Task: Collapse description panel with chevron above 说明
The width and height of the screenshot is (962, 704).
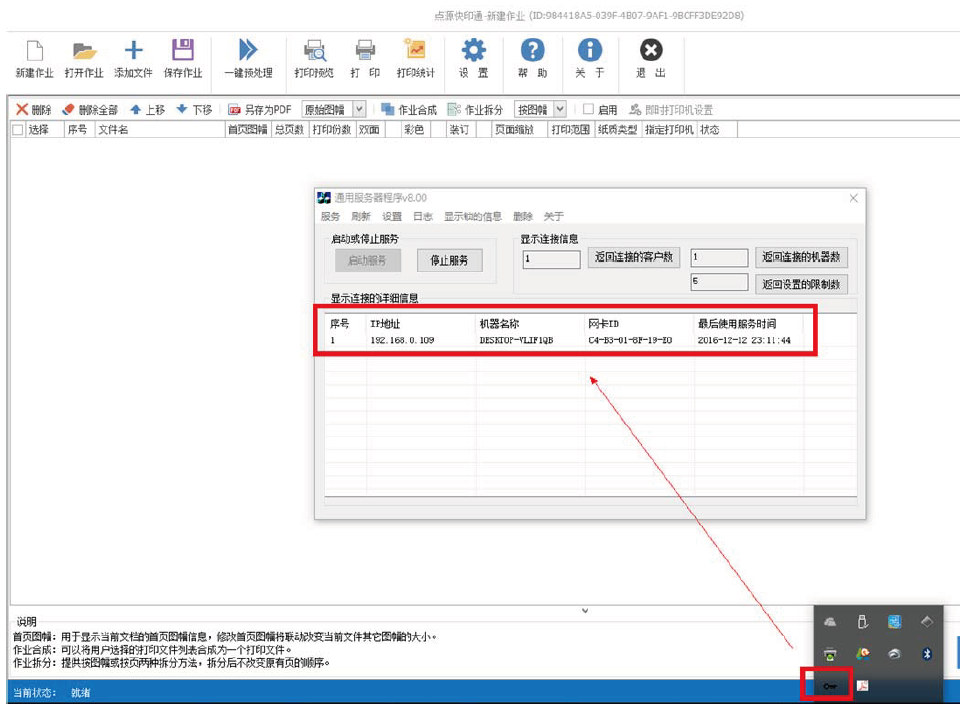Action: tap(585, 610)
